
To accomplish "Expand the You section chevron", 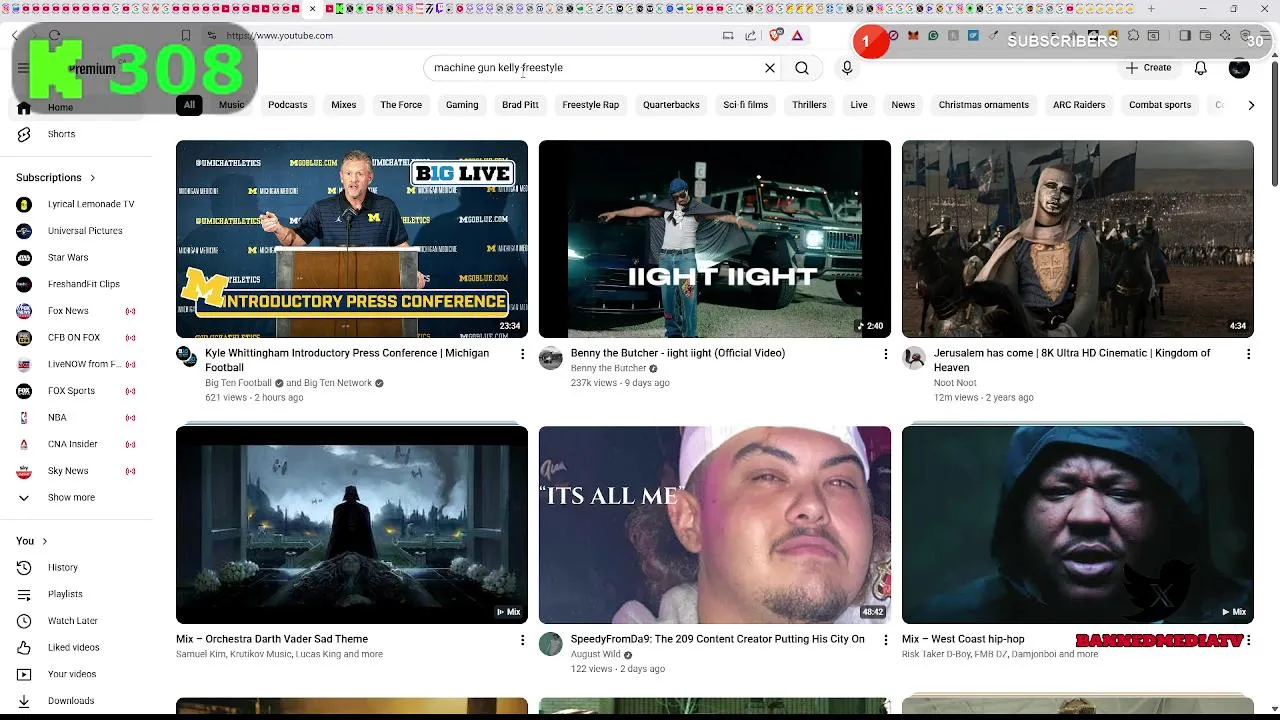I will (x=45, y=541).
